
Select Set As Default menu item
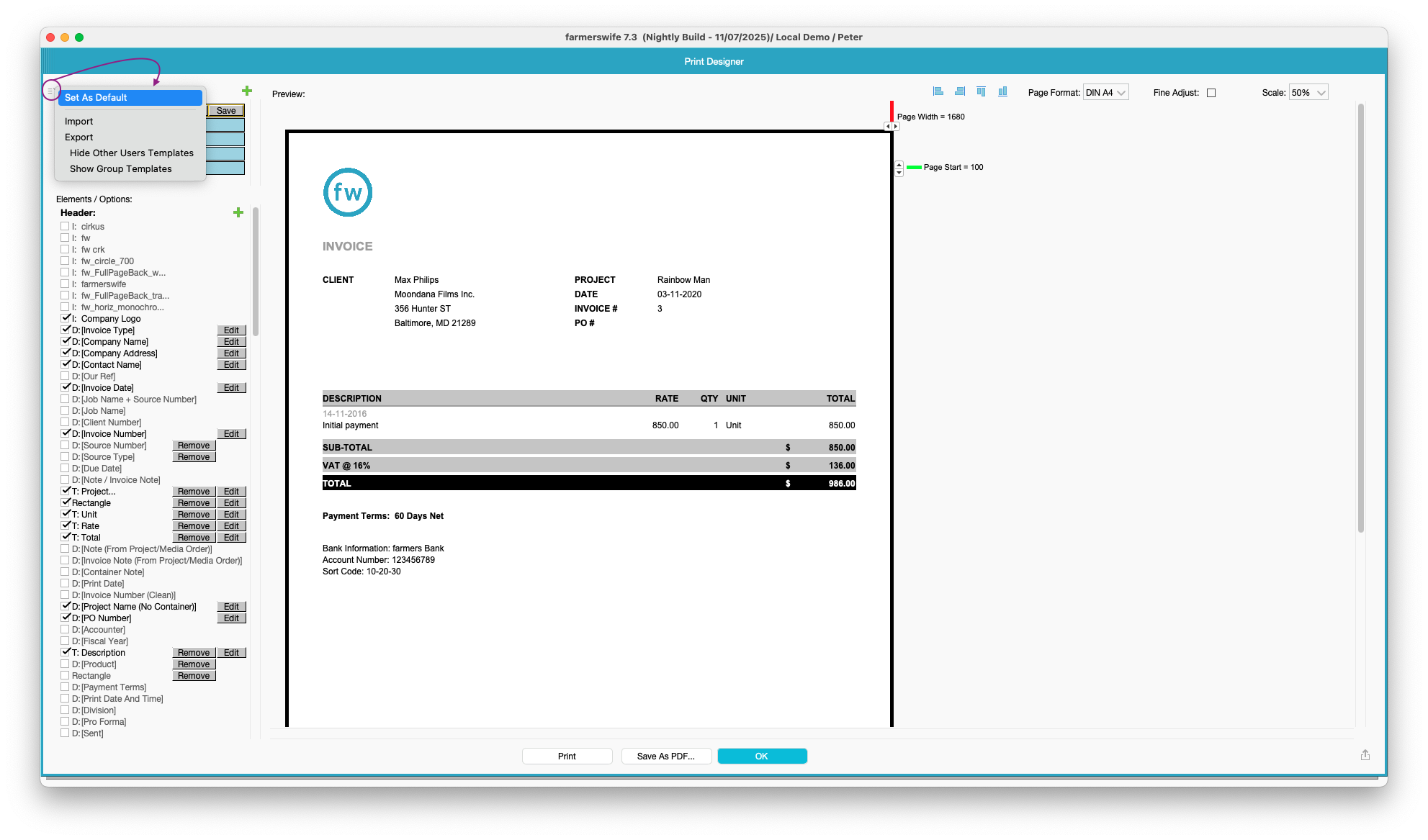[x=130, y=98]
